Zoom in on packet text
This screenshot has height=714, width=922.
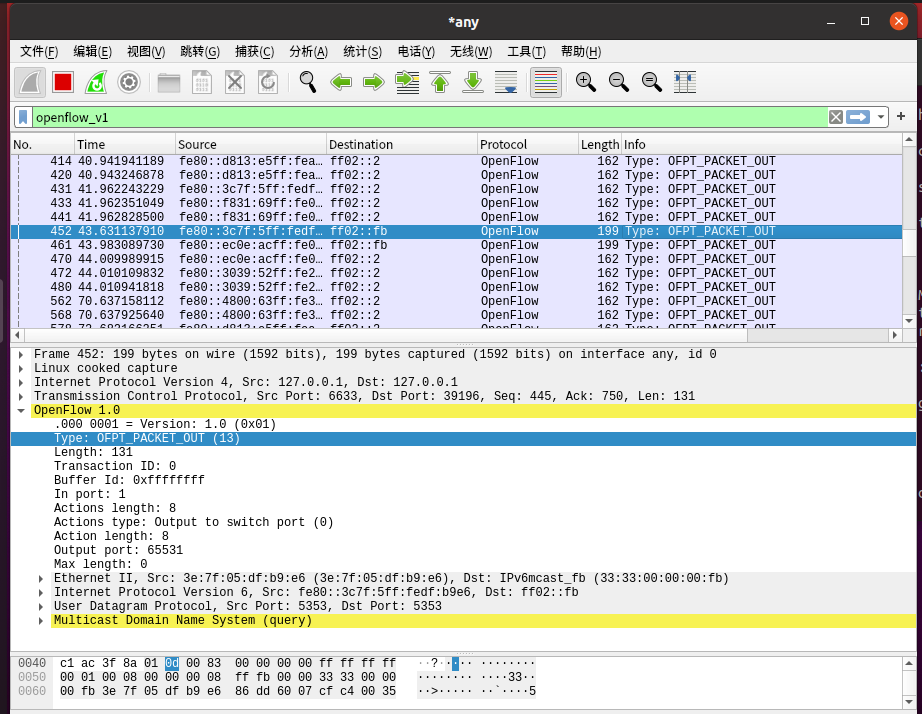(586, 82)
